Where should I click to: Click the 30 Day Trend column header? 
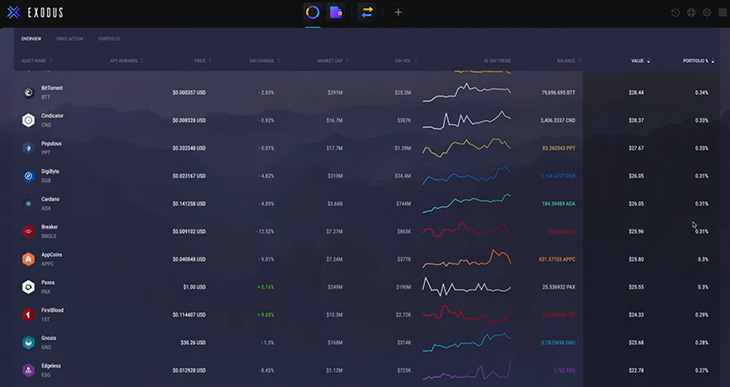tap(497, 61)
